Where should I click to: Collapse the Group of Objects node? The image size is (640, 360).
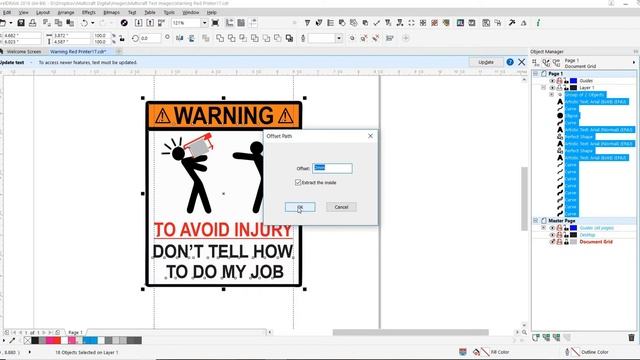click(551, 95)
